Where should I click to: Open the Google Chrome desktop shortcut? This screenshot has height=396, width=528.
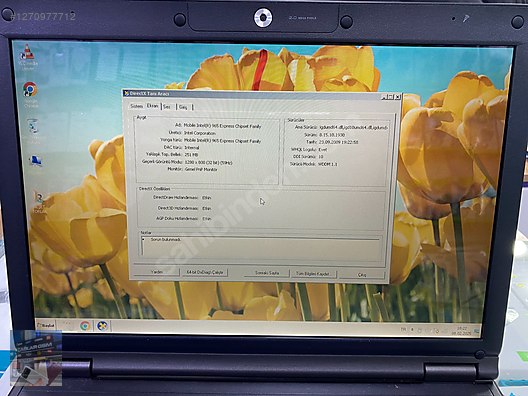[30, 94]
